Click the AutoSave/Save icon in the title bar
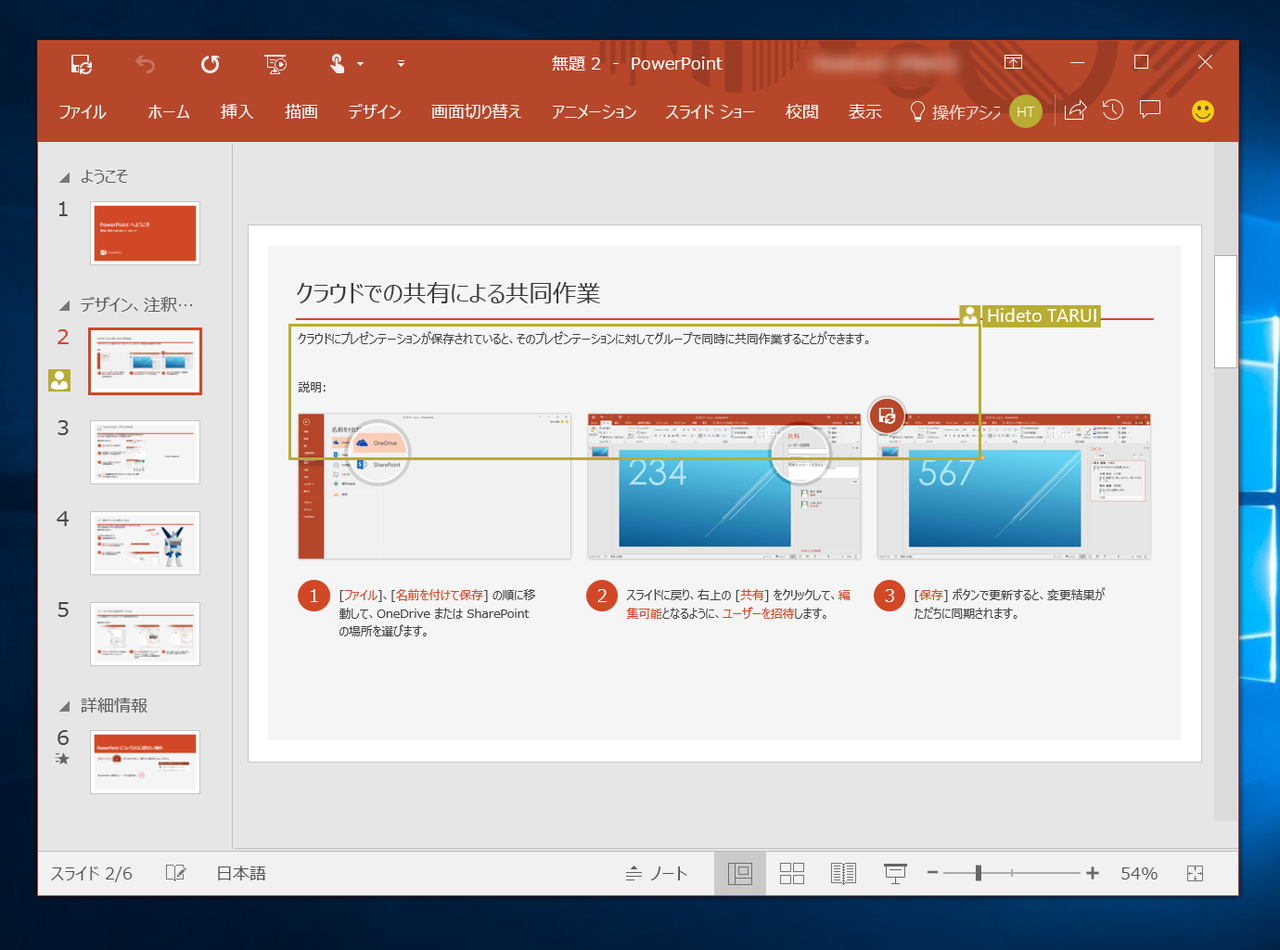1280x950 pixels. [x=80, y=63]
